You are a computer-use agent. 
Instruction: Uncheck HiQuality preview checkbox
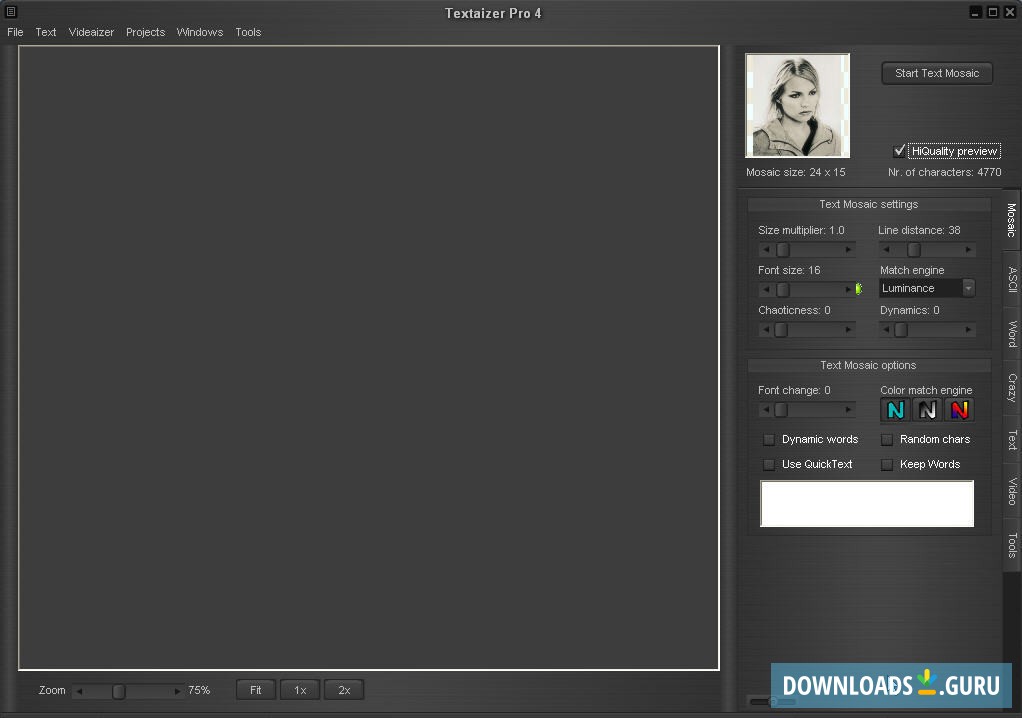899,151
